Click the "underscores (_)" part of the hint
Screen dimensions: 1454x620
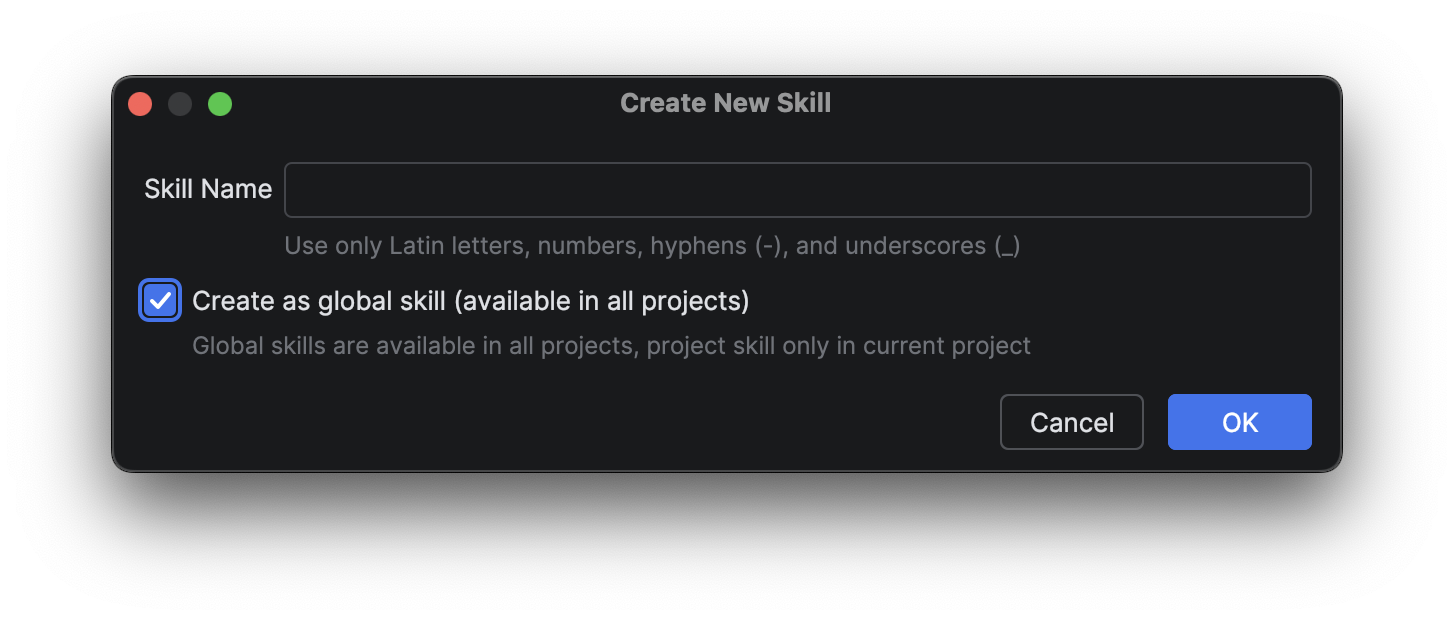point(932,246)
